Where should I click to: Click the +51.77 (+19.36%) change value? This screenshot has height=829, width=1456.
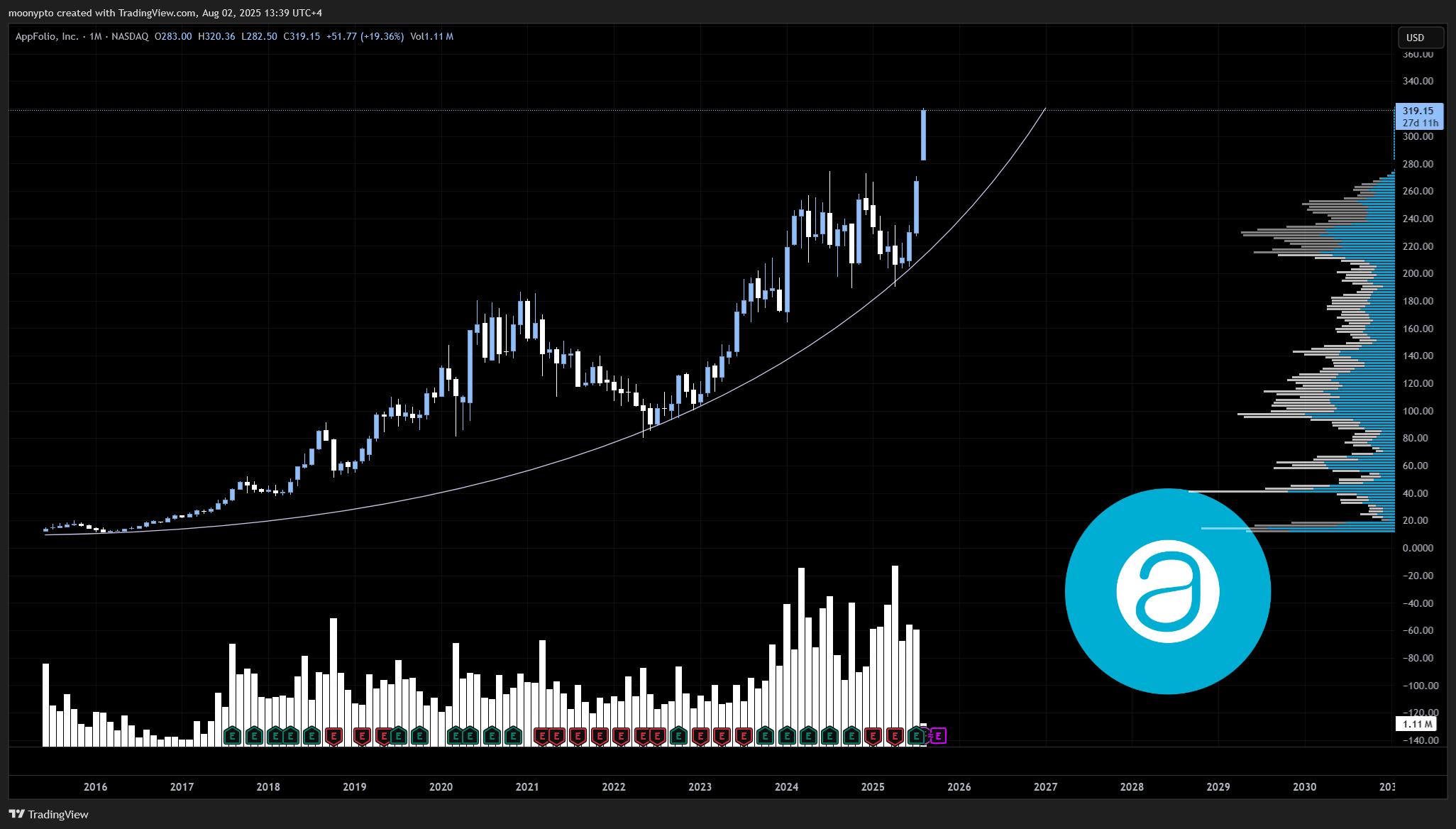click(365, 36)
